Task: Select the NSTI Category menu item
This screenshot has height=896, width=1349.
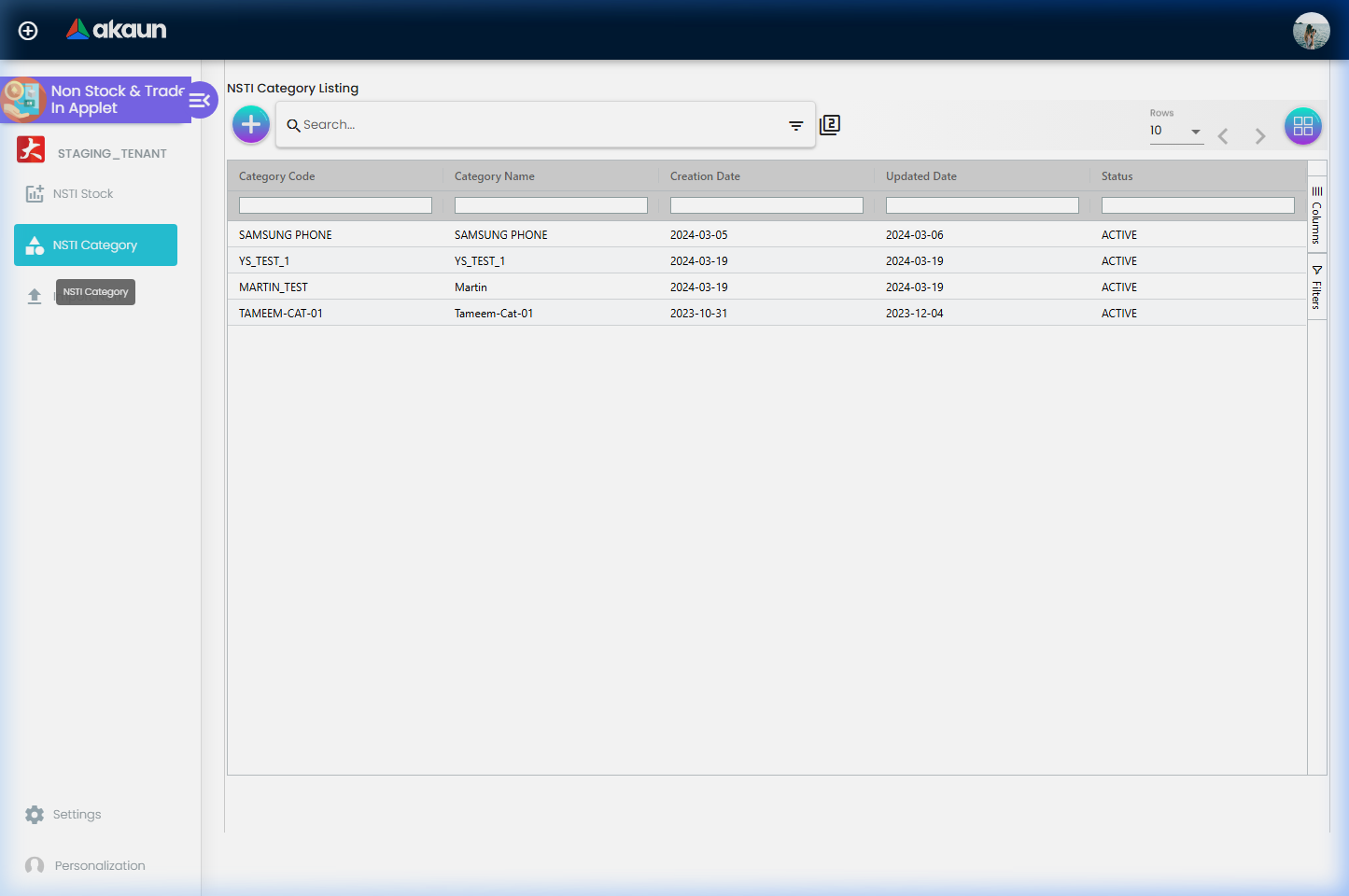Action: point(95,245)
